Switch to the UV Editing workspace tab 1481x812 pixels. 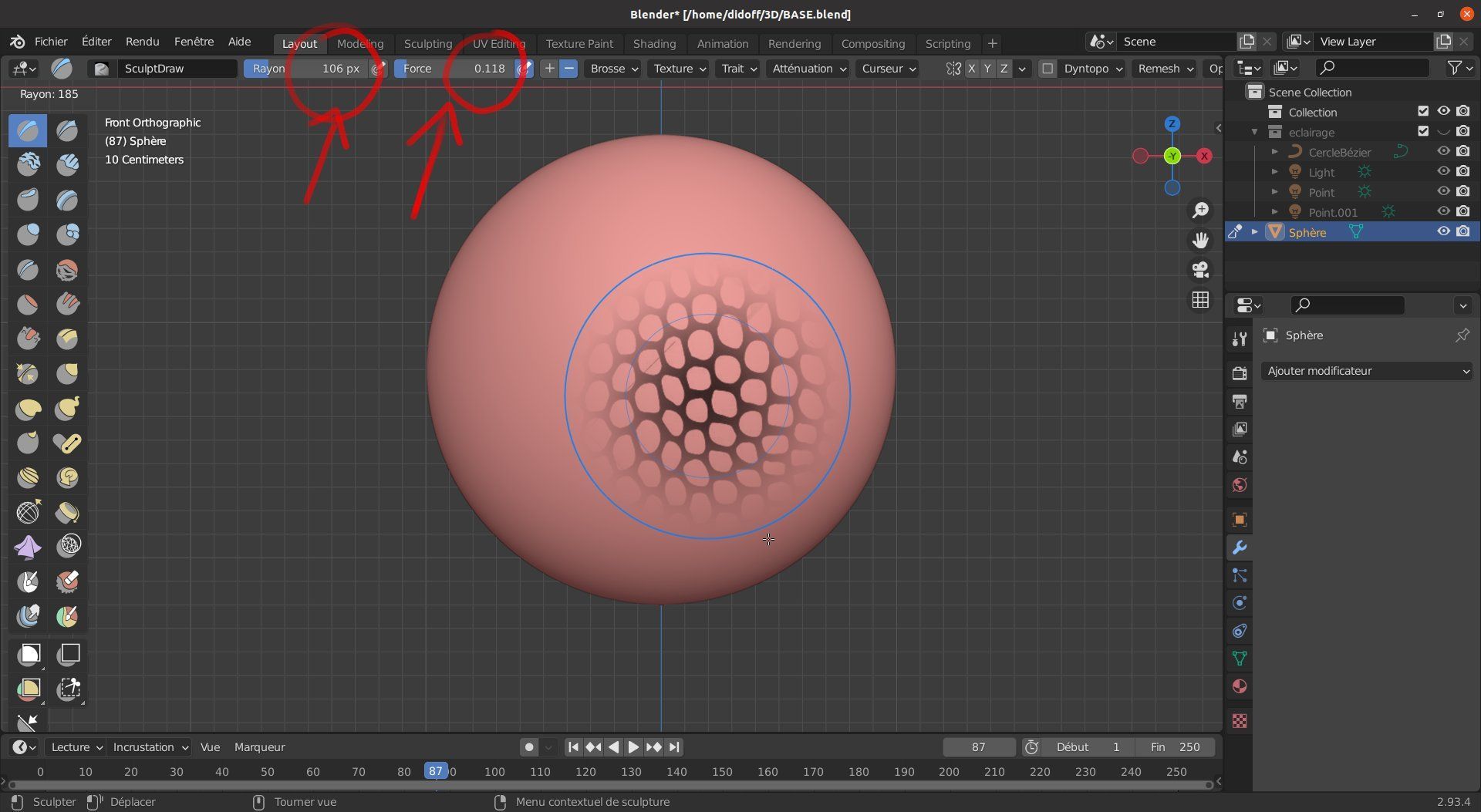498,43
